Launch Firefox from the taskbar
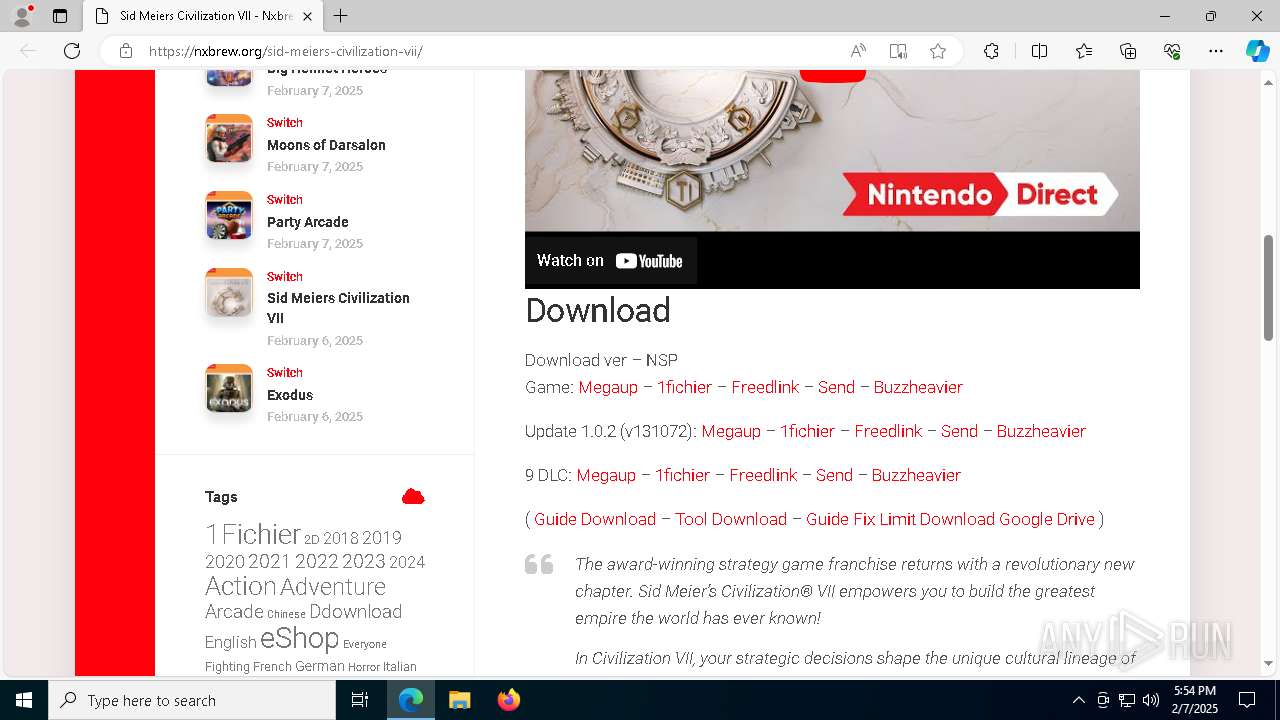1280x720 pixels. pyautogui.click(x=509, y=700)
